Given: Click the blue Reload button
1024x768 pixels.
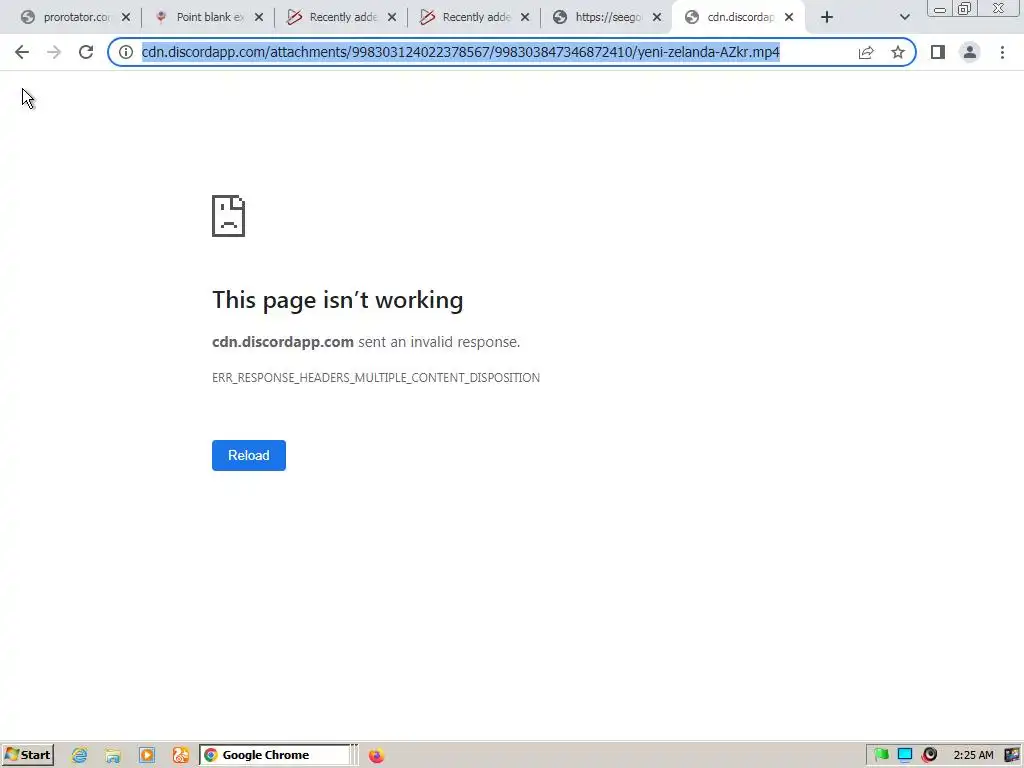Looking at the screenshot, I should tap(249, 455).
